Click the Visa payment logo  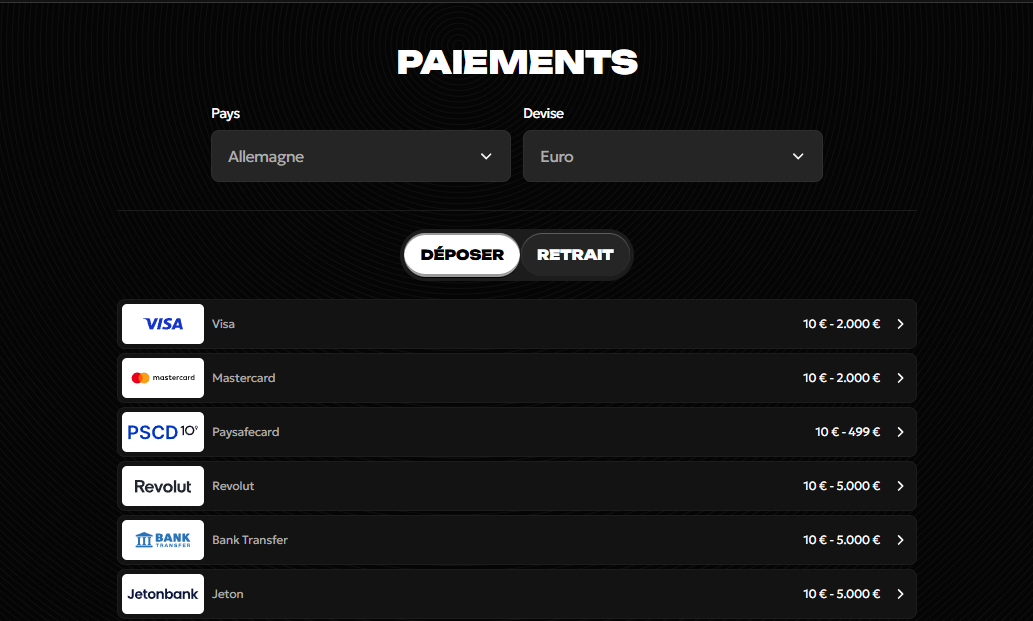pos(162,323)
